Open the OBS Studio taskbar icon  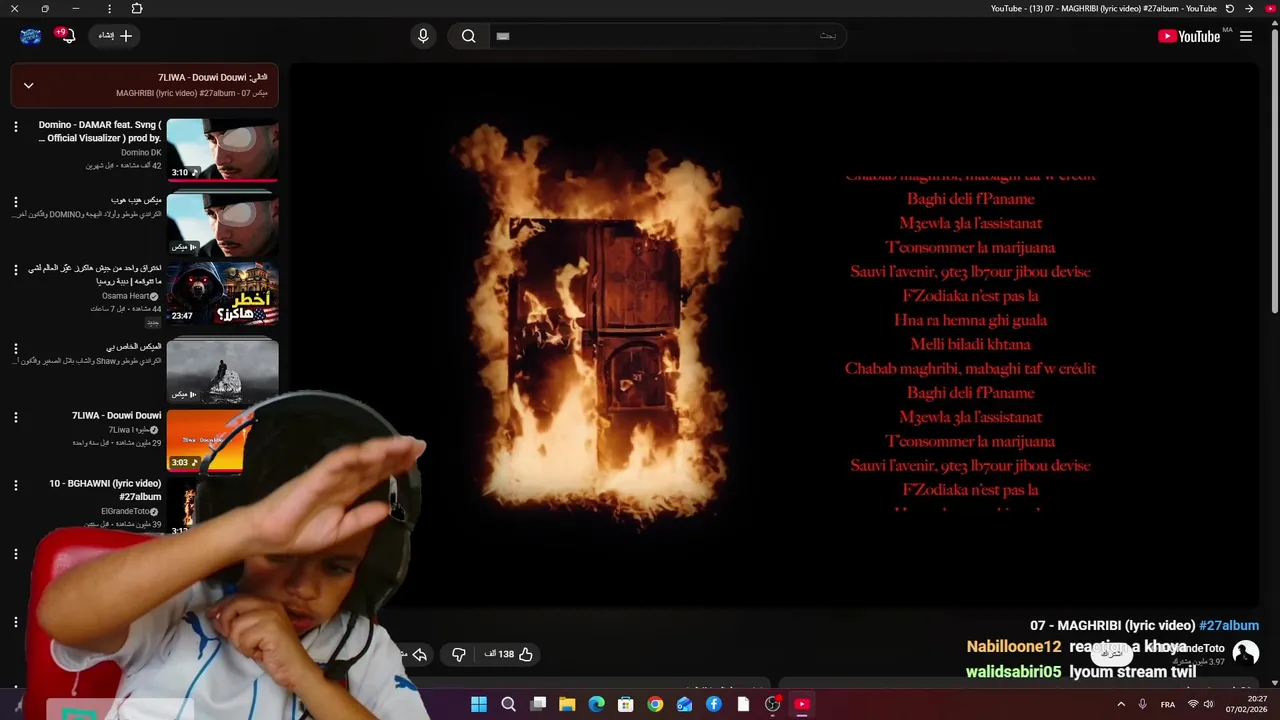point(772,704)
